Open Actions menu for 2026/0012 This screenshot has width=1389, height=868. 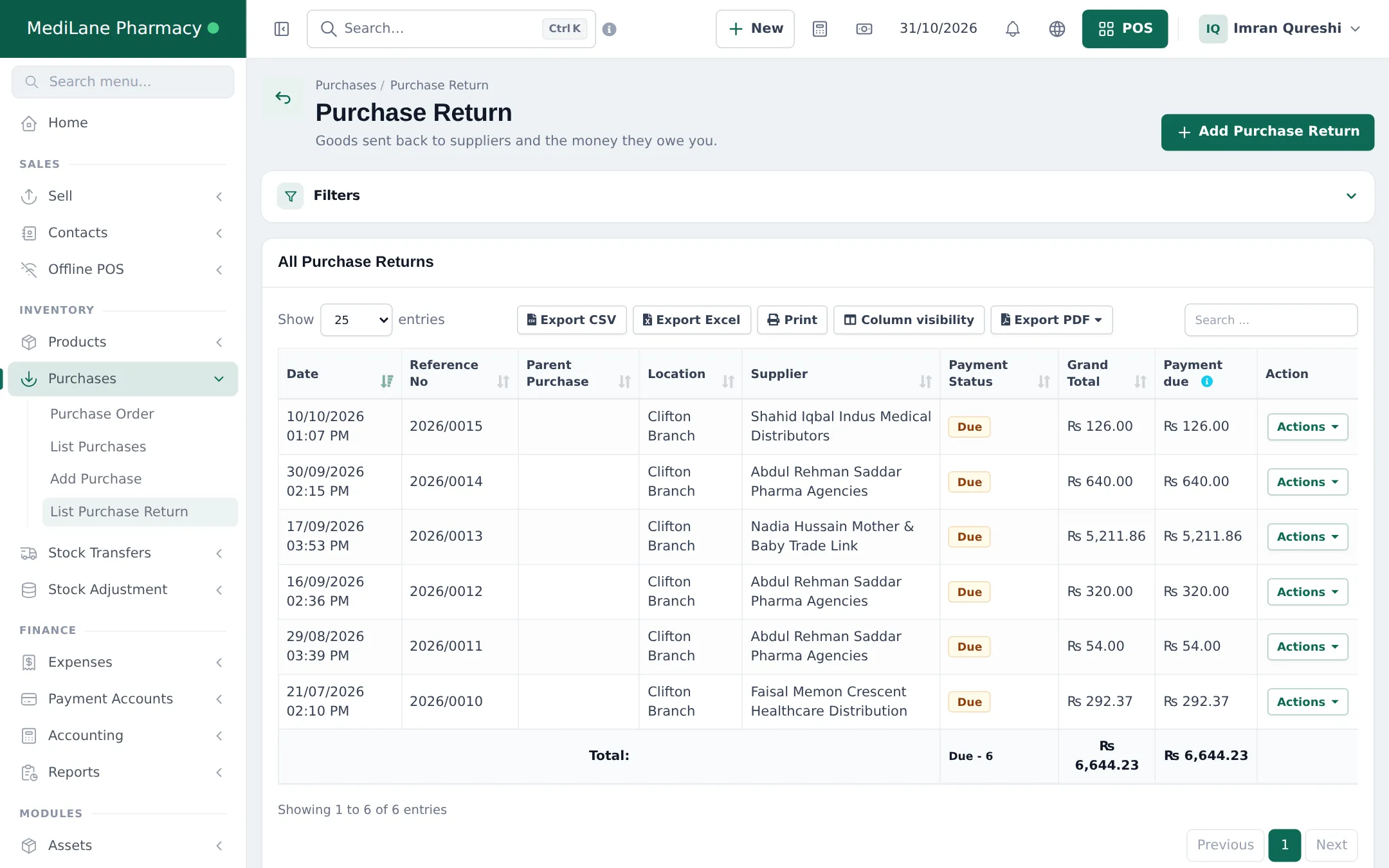[x=1307, y=592]
